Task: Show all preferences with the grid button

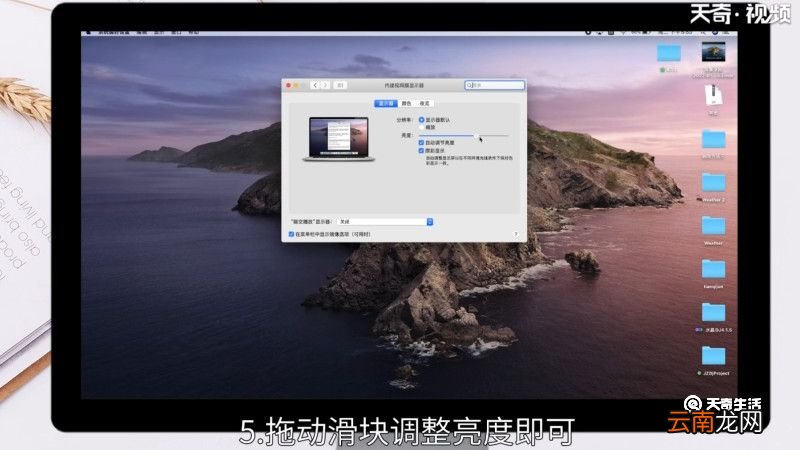Action: click(x=341, y=85)
